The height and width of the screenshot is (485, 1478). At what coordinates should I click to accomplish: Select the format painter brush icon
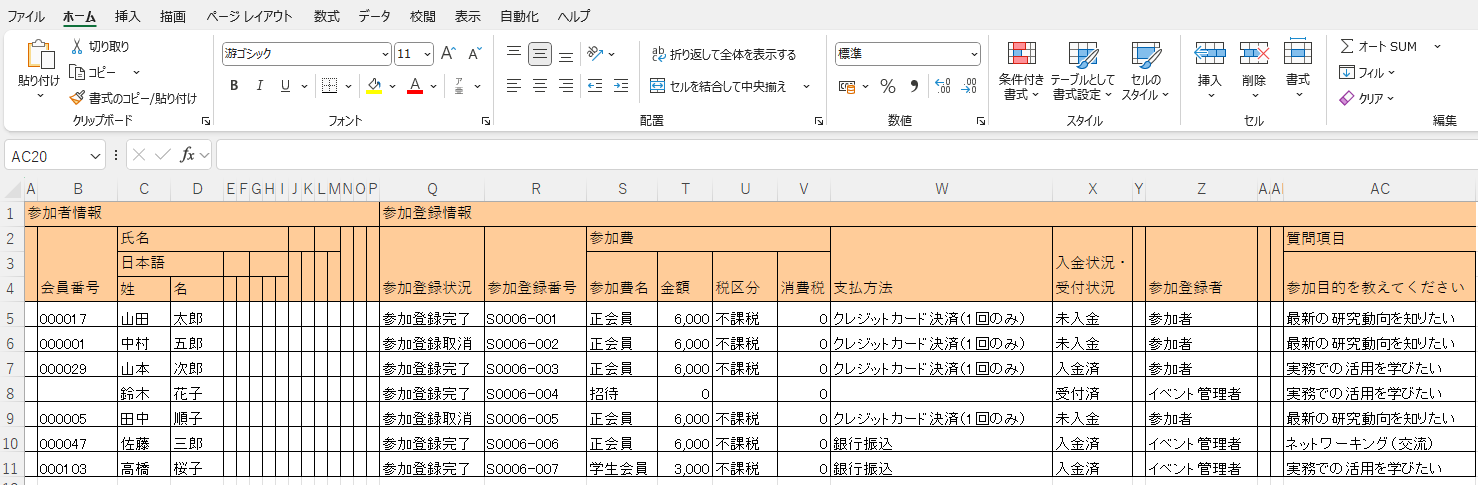click(x=77, y=98)
